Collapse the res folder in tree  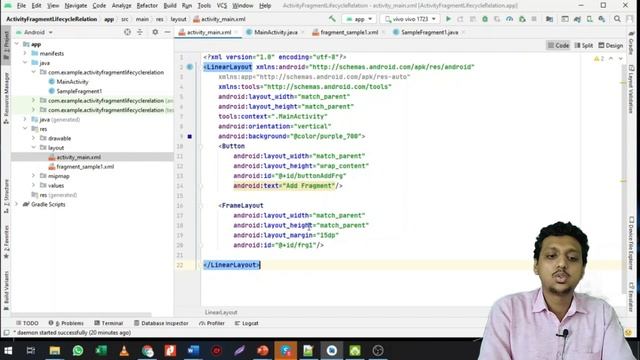25,129
